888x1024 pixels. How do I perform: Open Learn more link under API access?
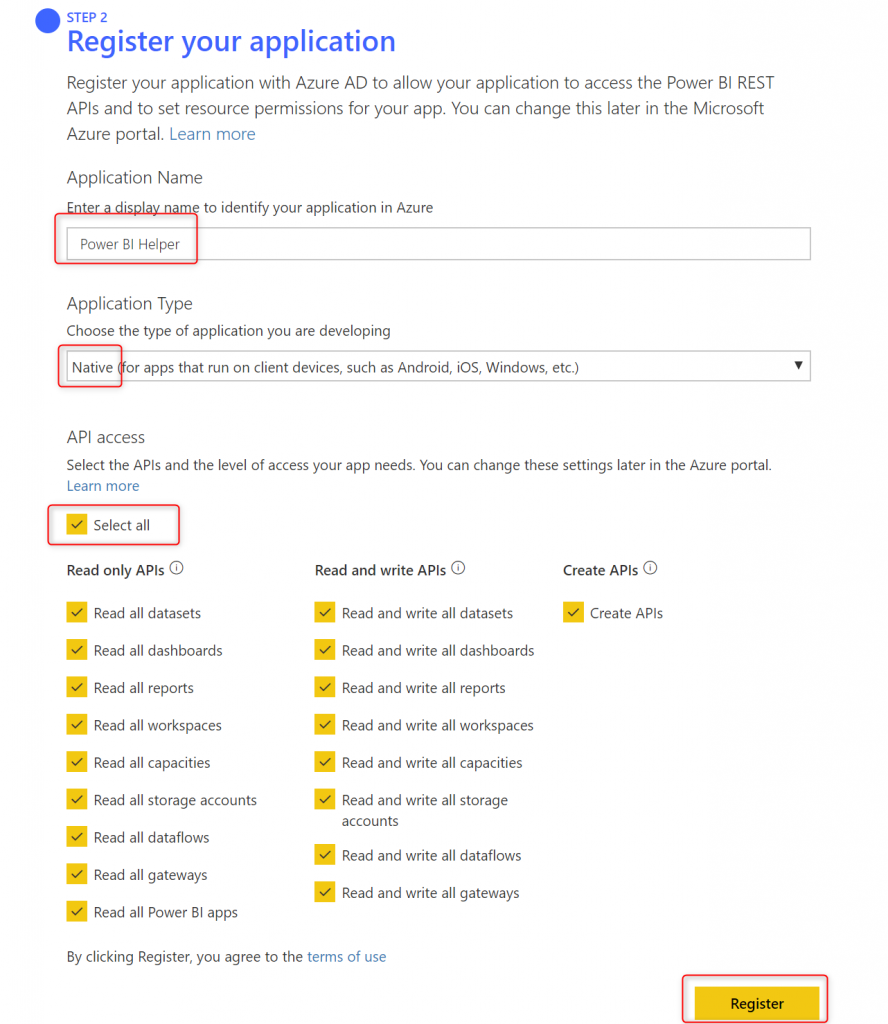pos(103,486)
